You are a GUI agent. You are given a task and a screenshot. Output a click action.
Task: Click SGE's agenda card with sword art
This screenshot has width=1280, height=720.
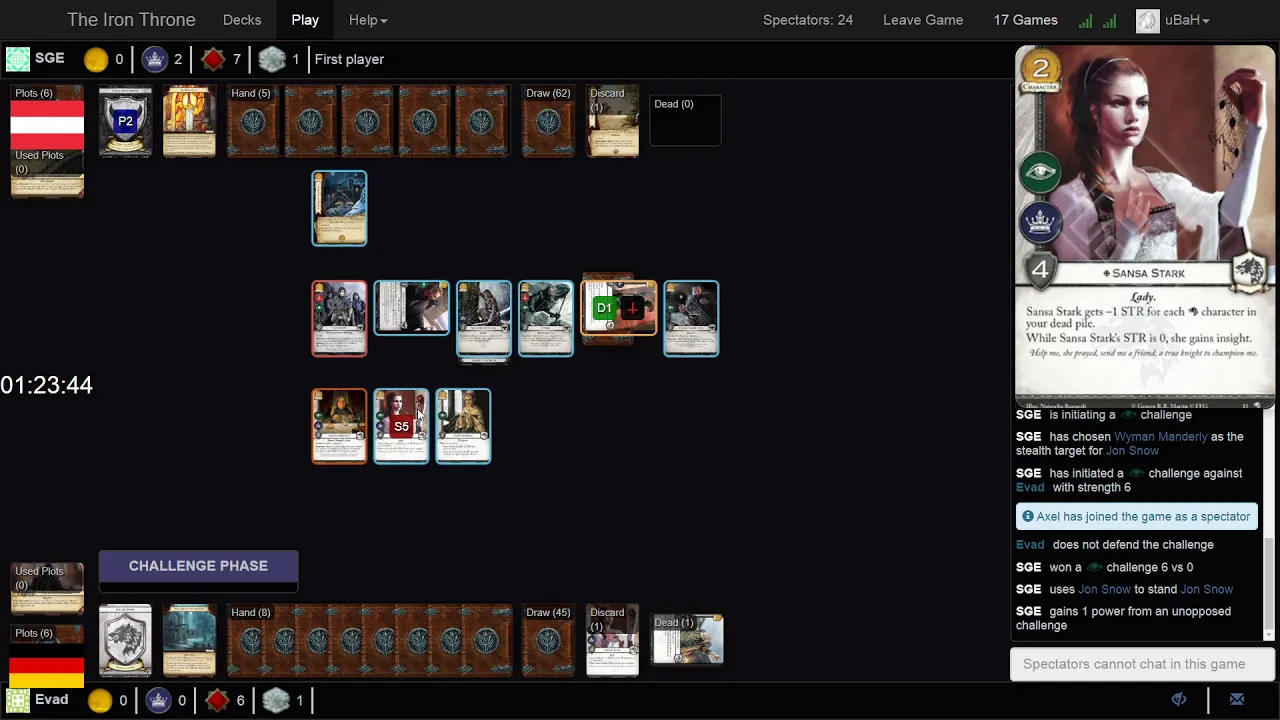(189, 122)
